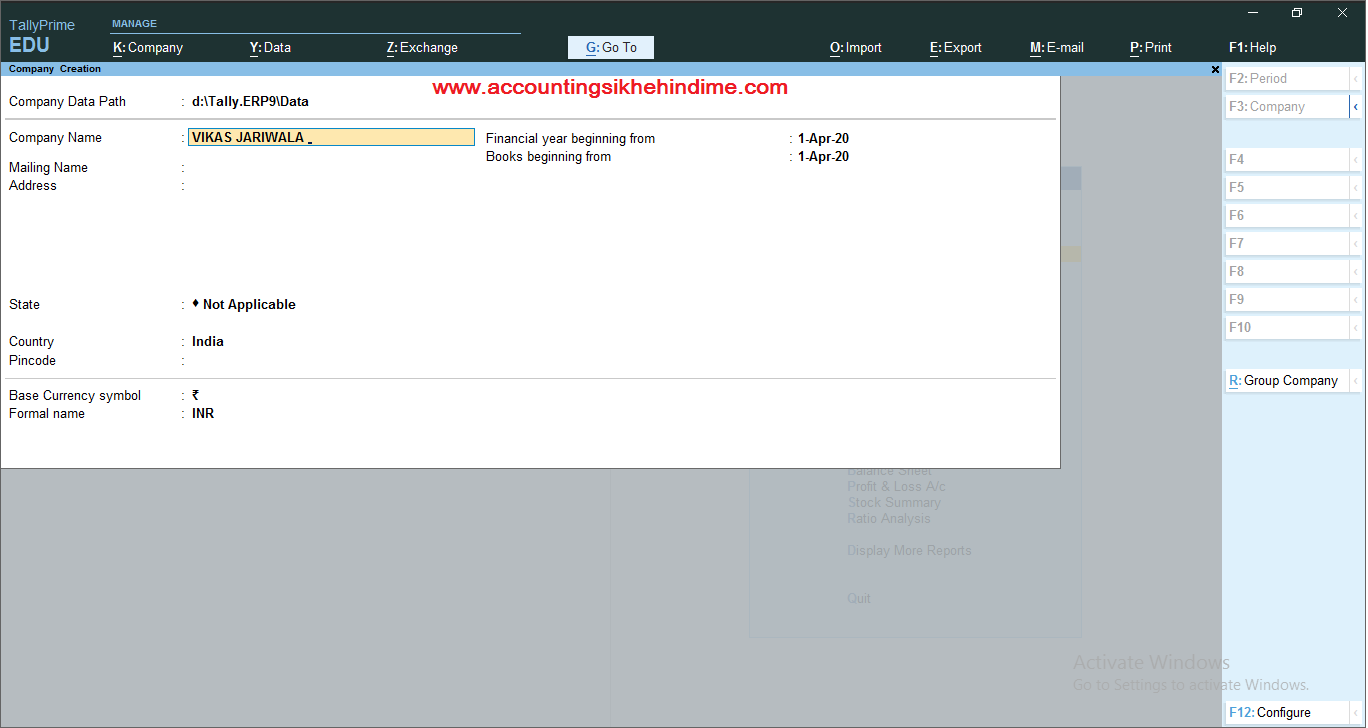1368x728 pixels.
Task: Expand the arrow next to F2: Period
Action: (x=1356, y=78)
